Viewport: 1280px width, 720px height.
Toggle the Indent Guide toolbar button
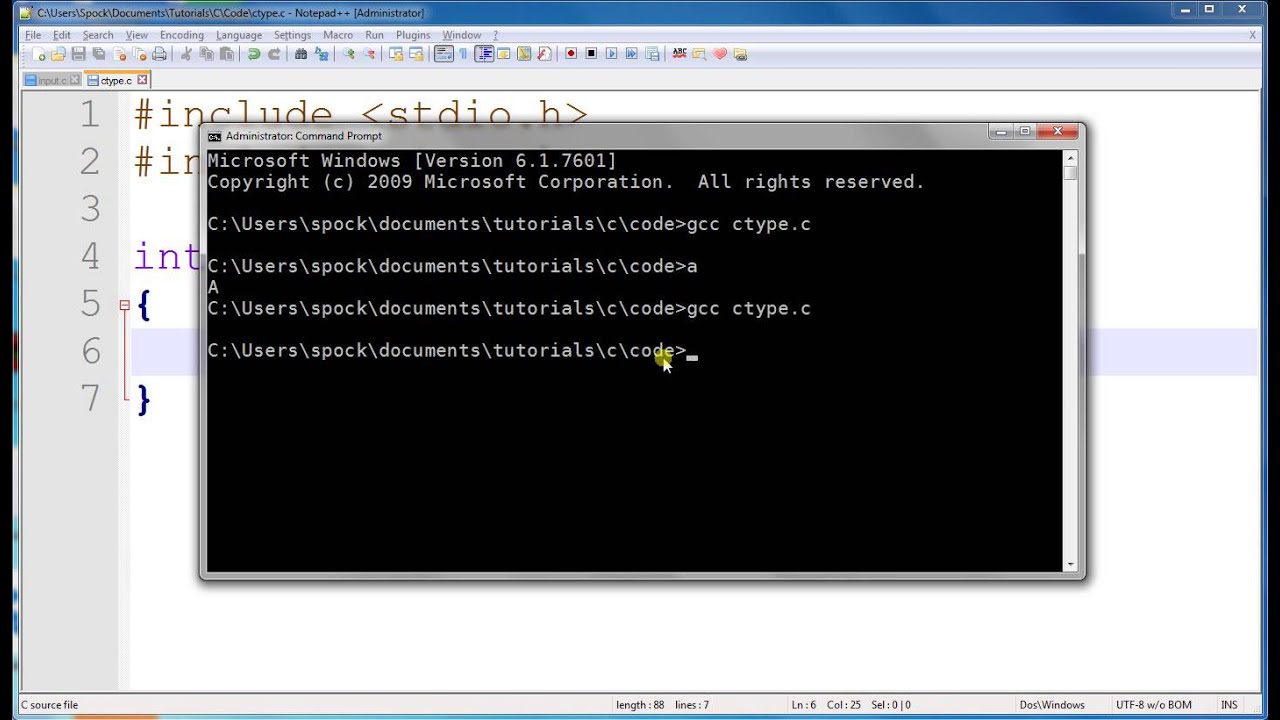pos(485,54)
